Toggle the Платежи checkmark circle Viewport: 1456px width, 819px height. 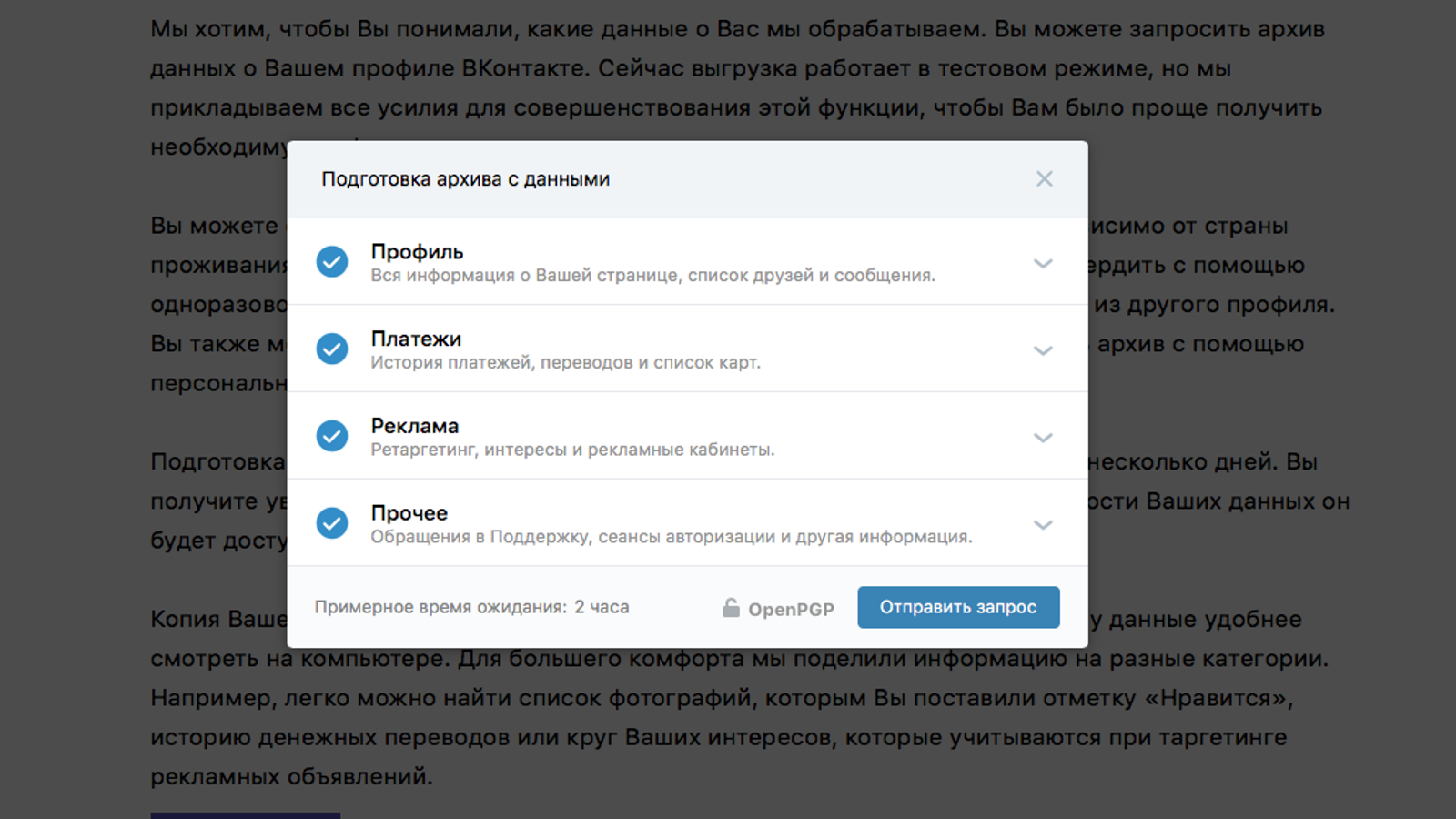point(332,349)
